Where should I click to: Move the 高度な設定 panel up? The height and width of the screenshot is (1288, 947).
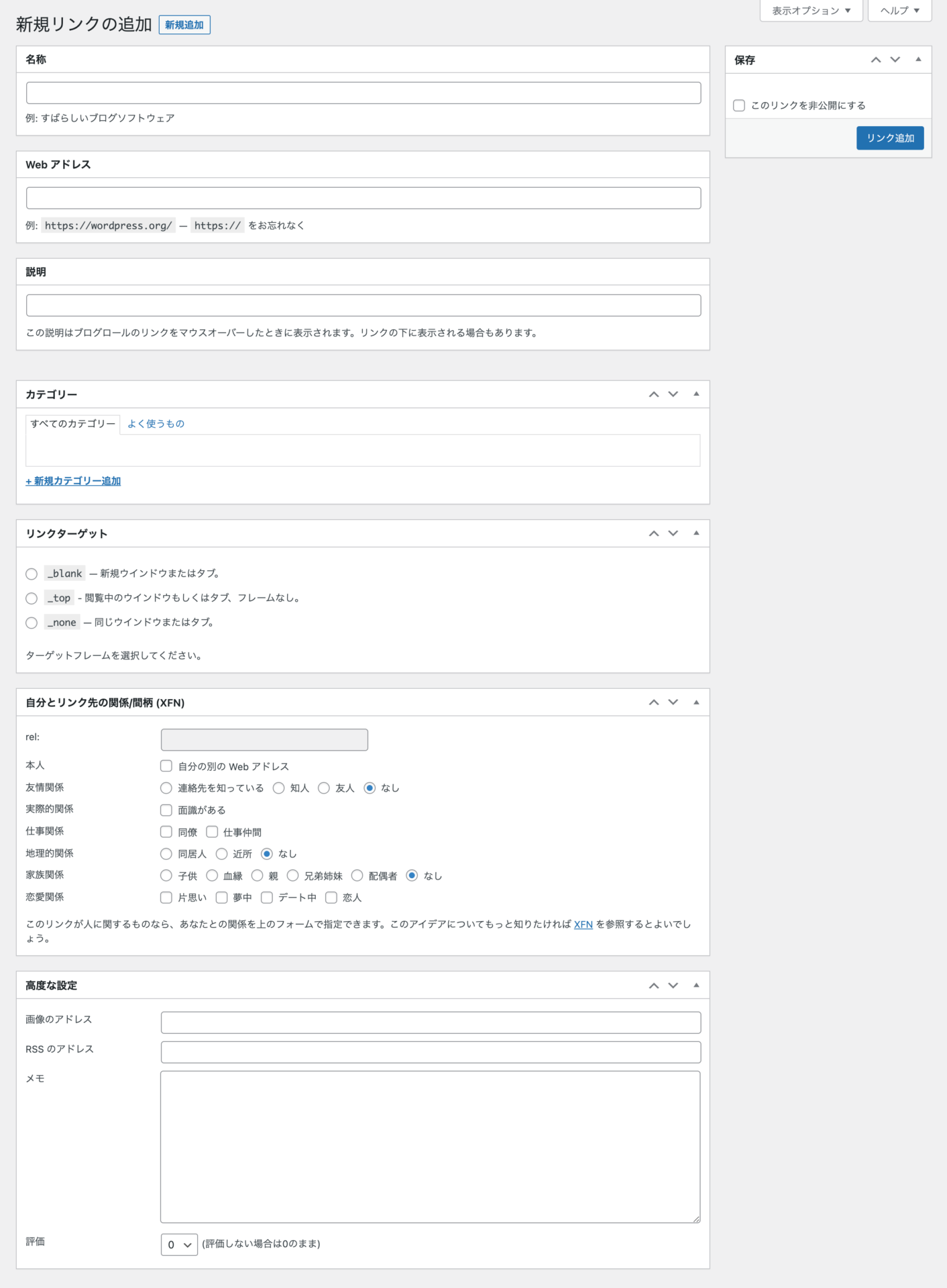pos(653,985)
